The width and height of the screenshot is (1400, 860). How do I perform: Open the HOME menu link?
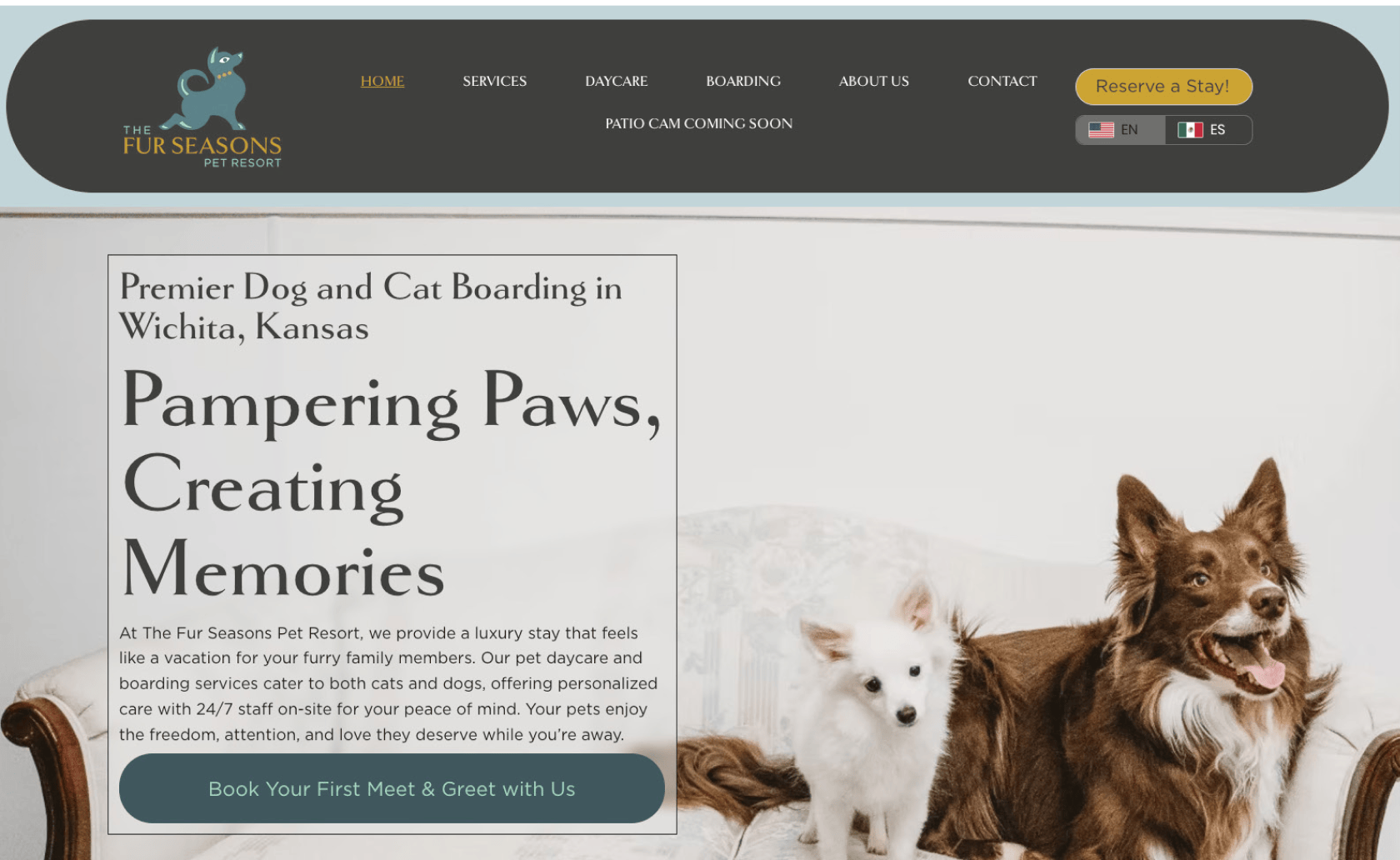[x=382, y=81]
